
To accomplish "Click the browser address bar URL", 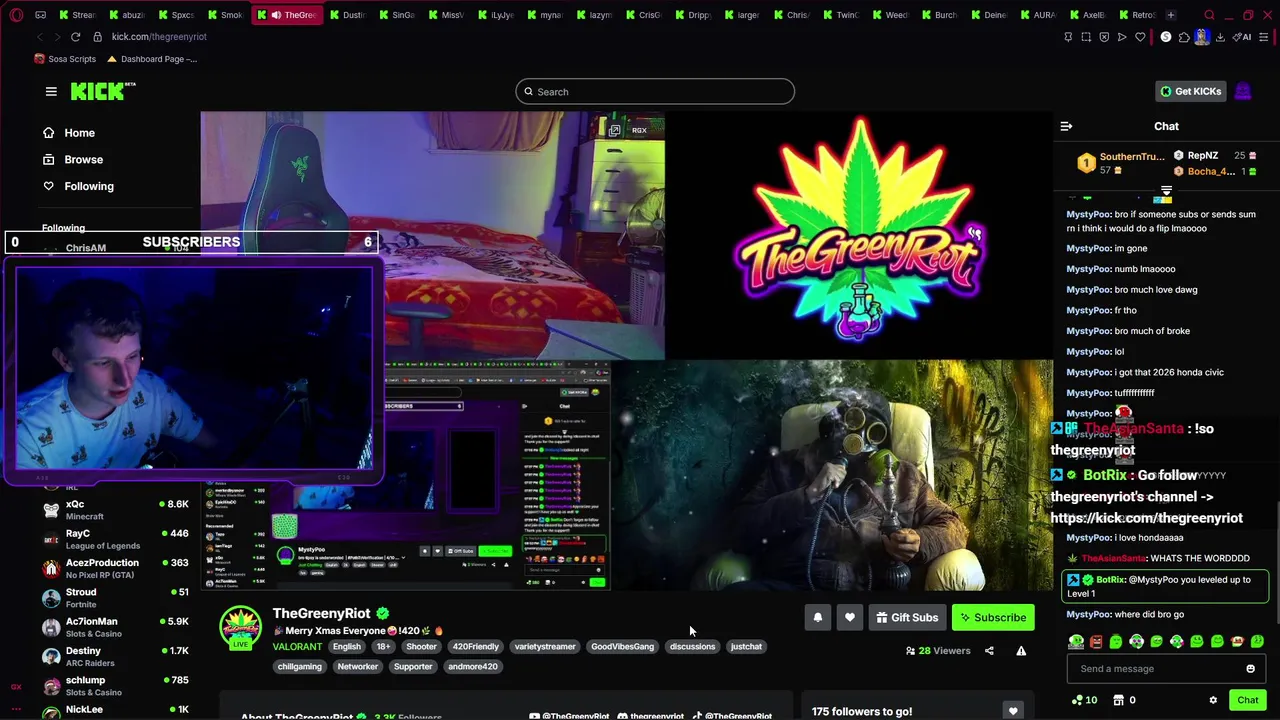I will click(x=159, y=37).
